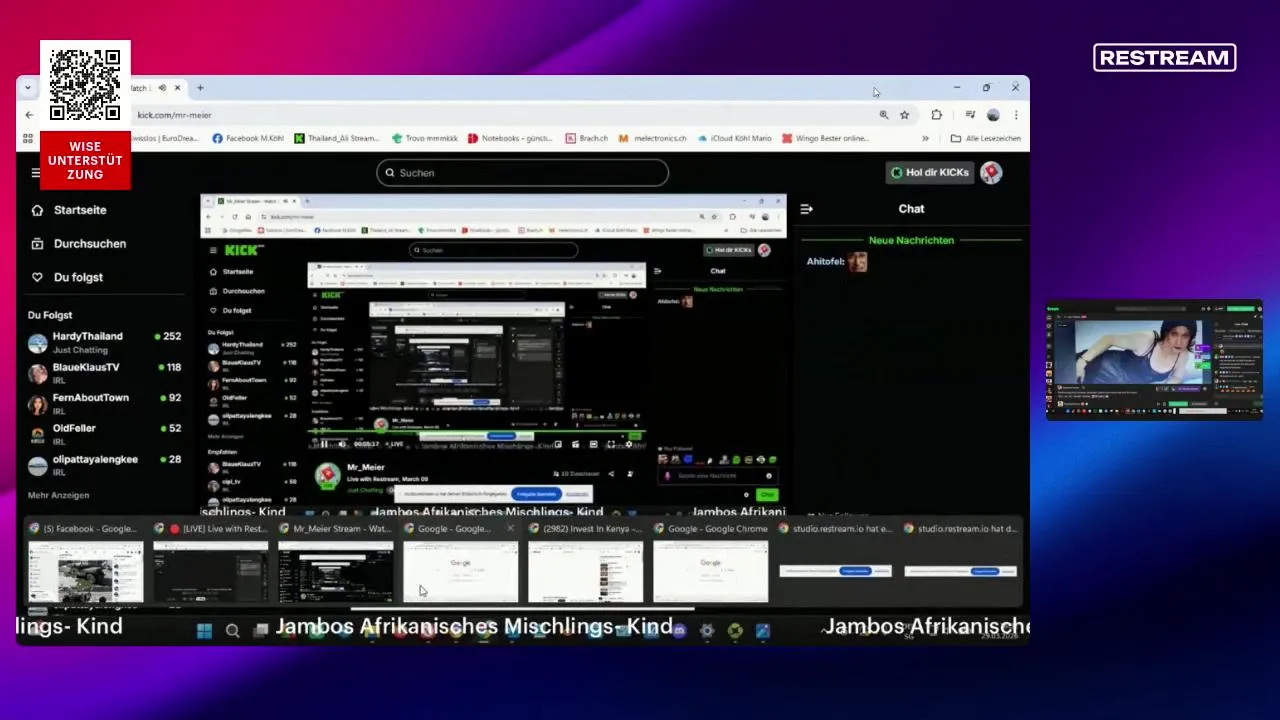Open the Wingo Bester online bookmark
1280x720 pixels.
tap(826, 138)
